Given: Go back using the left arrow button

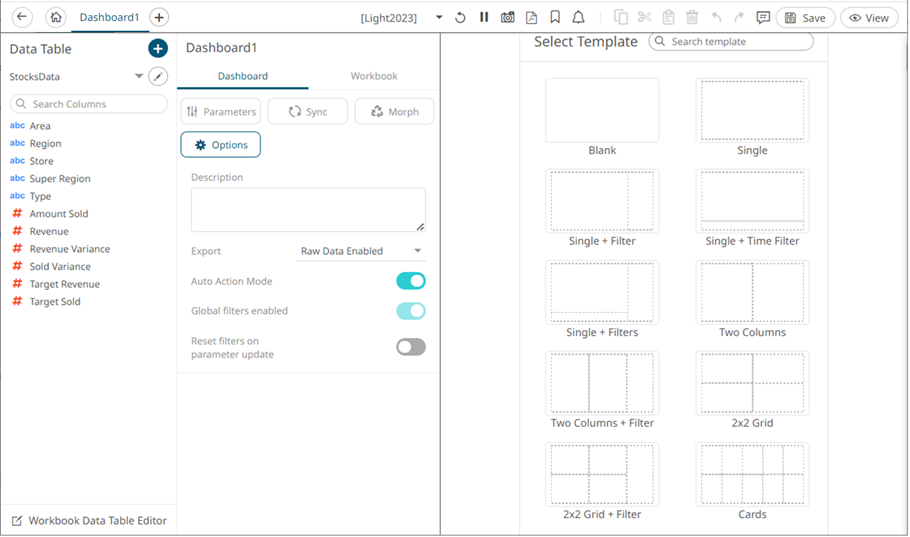Looking at the screenshot, I should [22, 17].
